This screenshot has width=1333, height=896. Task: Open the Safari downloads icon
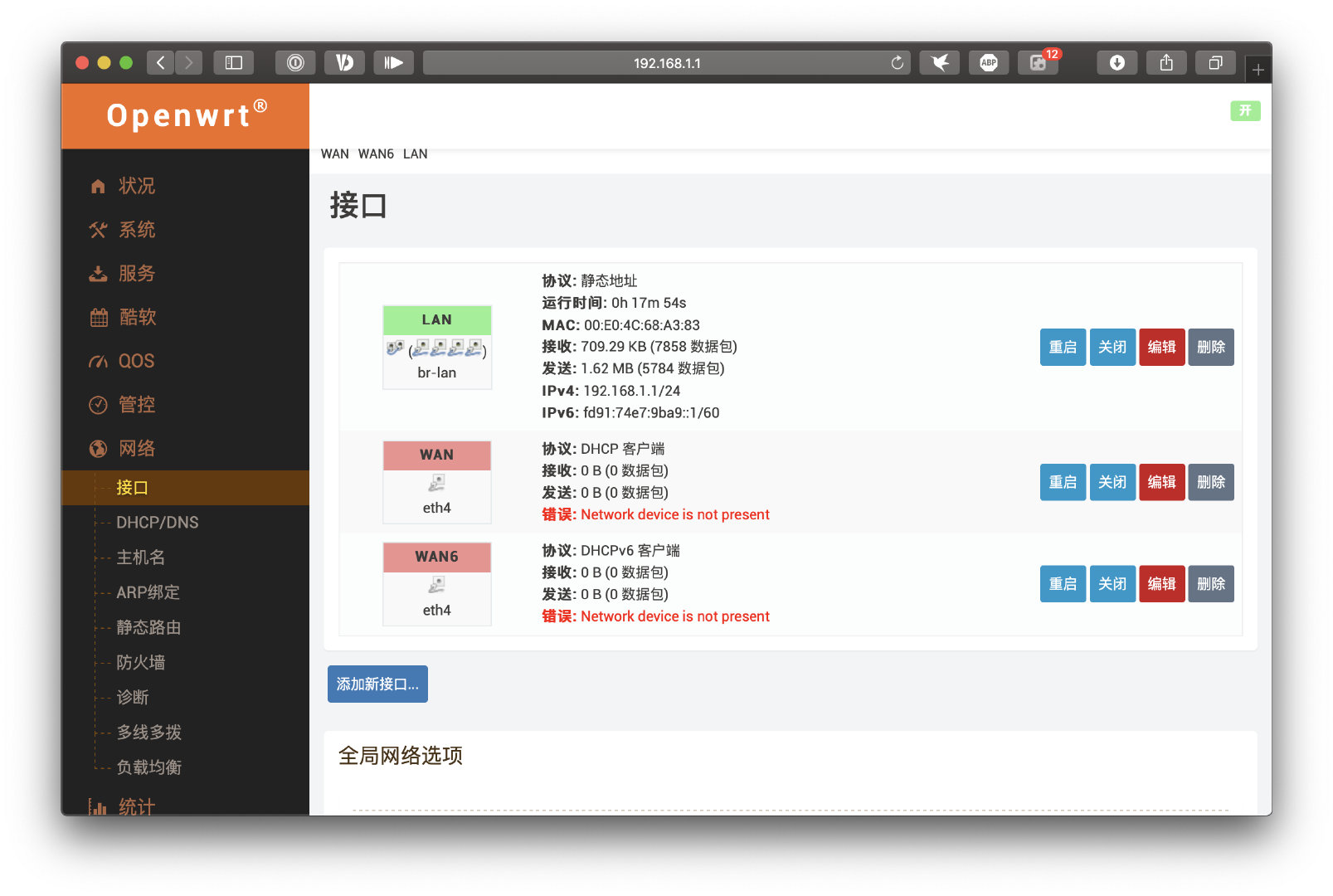point(1117,63)
